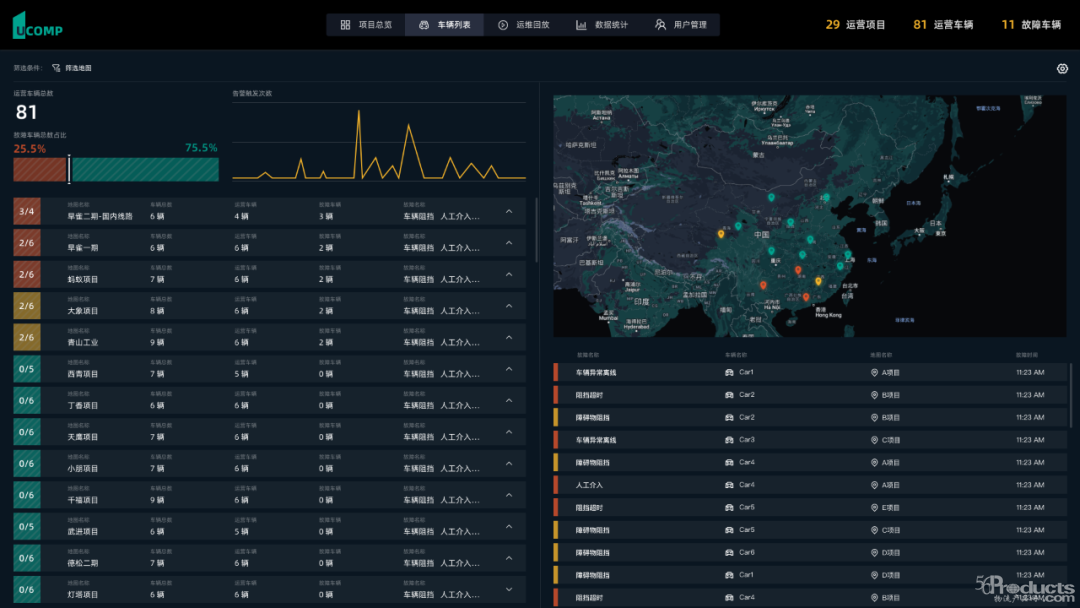Switch to the 项目总览 tab
This screenshot has height=608, width=1080.
click(x=366, y=25)
